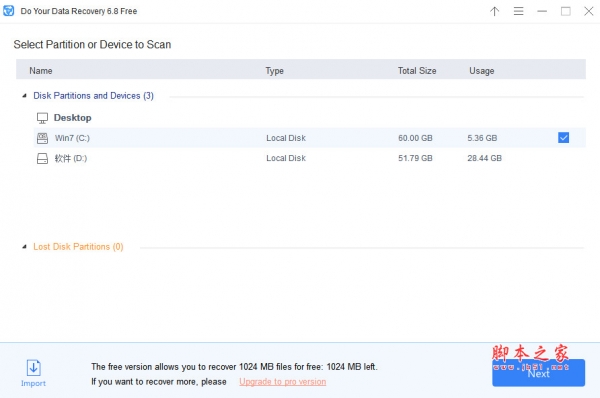Maximize the Data Recovery window
Screen dimensions: 600x398
click(x=566, y=11)
